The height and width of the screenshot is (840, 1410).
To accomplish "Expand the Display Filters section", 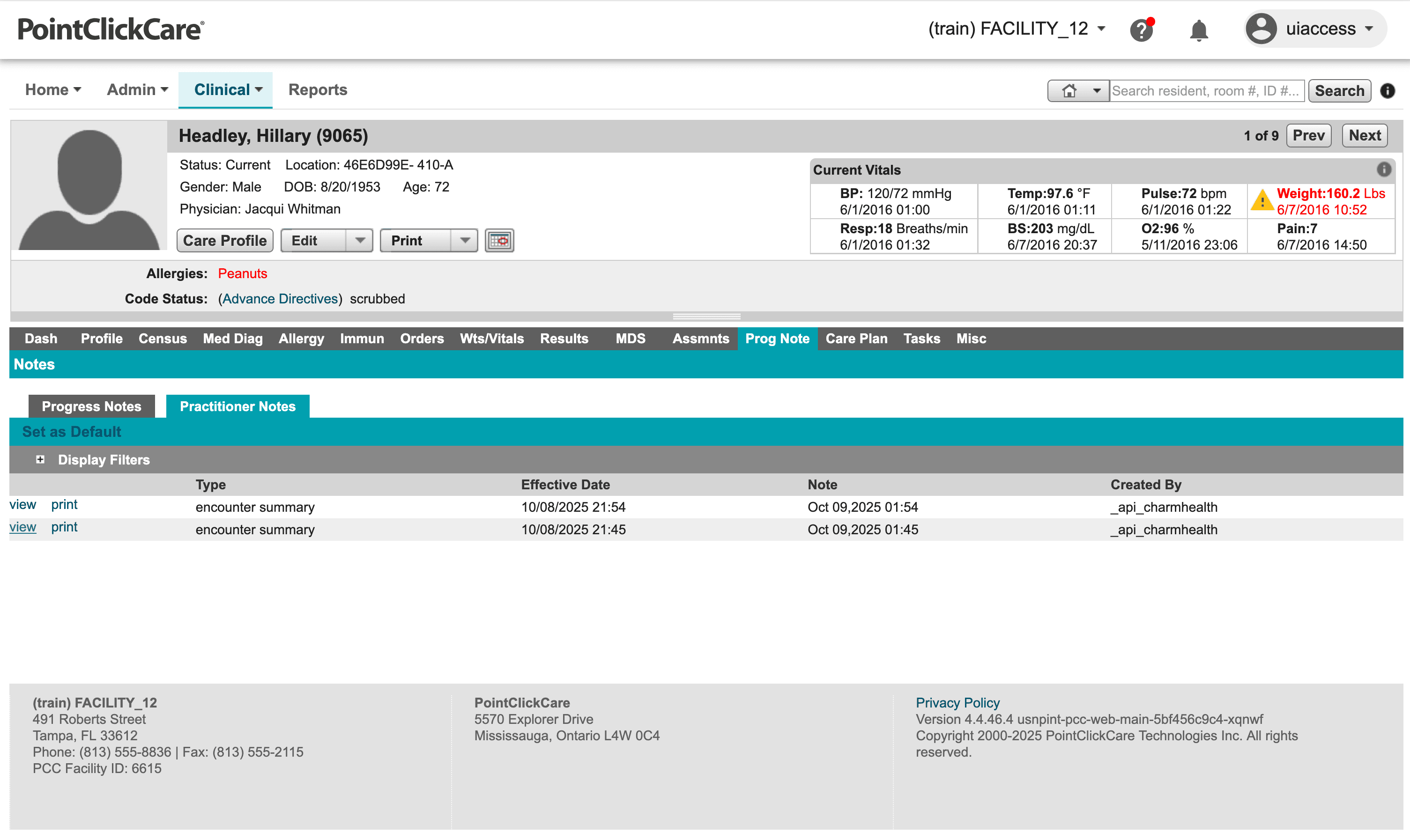I will [x=40, y=460].
